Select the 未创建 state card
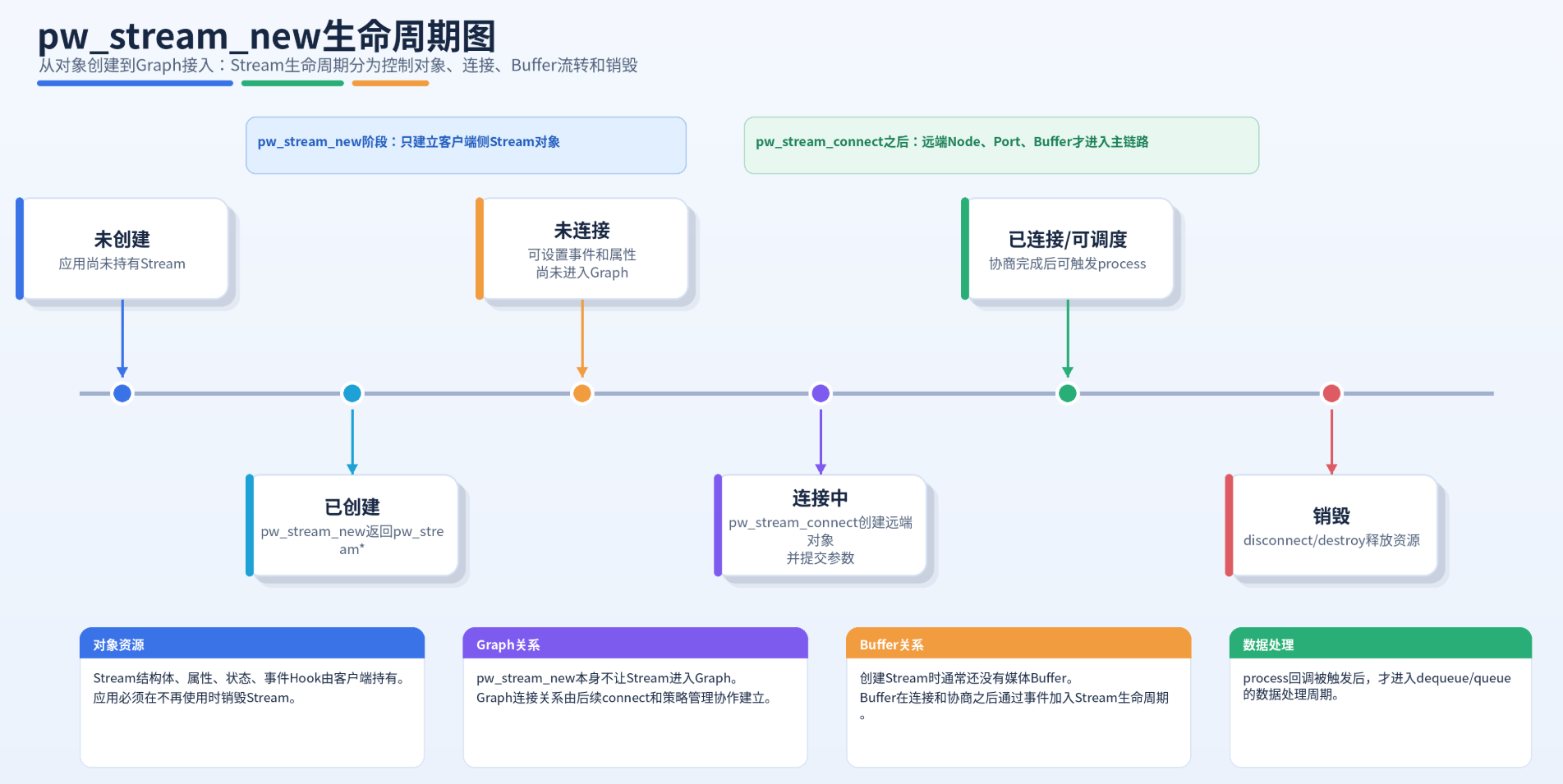Image resolution: width=1563 pixels, height=784 pixels. coord(122,249)
